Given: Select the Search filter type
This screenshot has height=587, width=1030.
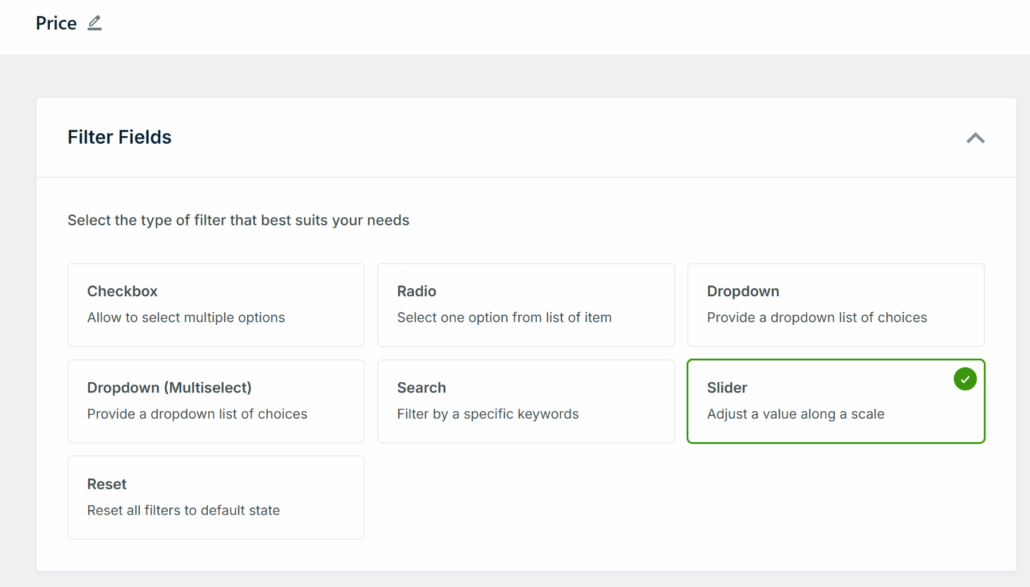Looking at the screenshot, I should [526, 400].
